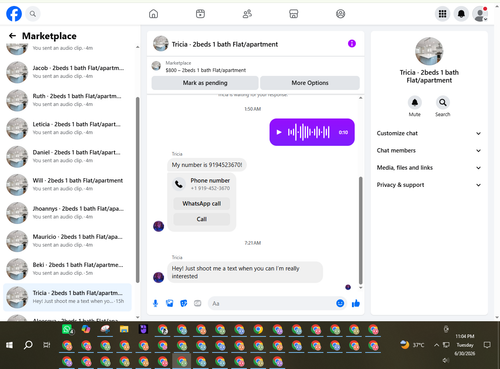500x369 pixels.
Task: Click the choose sticker icon
Action: pos(184,303)
